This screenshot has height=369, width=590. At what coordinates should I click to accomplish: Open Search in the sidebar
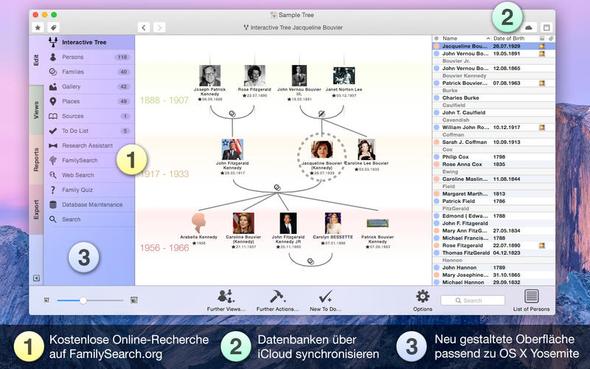(90, 219)
